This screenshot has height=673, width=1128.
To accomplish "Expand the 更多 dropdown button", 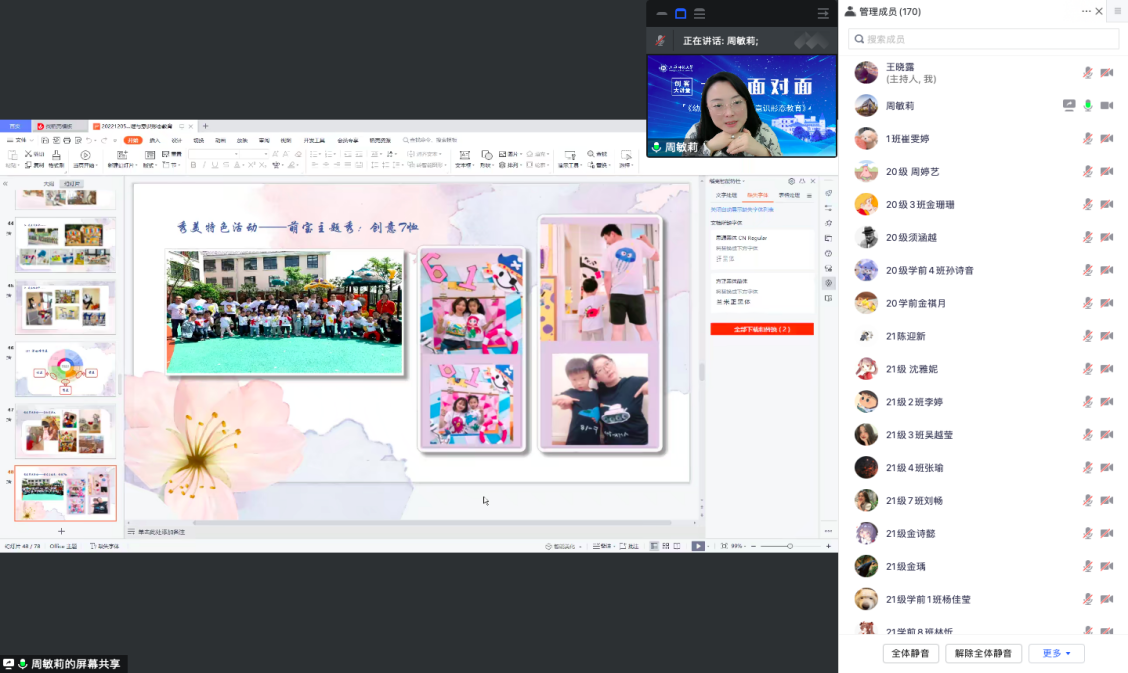I will [x=1056, y=654].
